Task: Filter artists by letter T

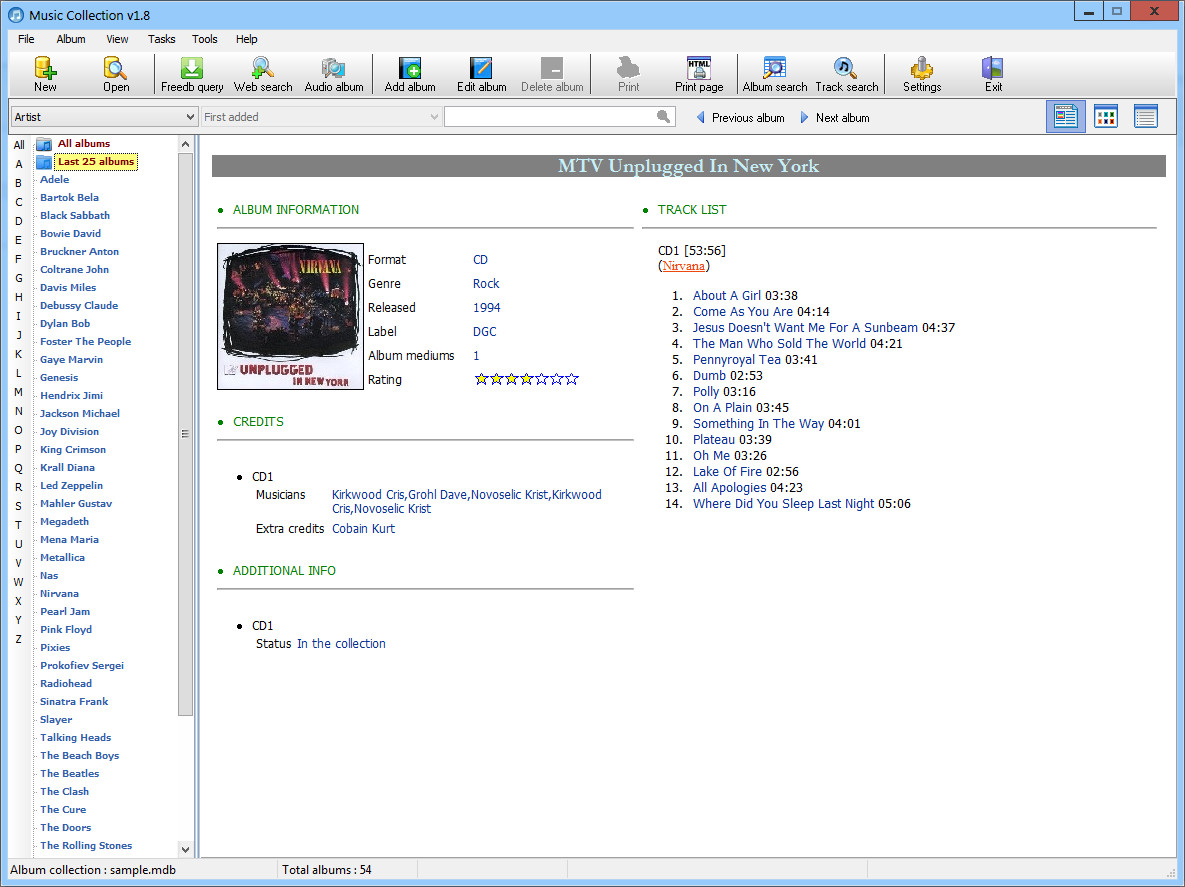Action: coord(19,525)
